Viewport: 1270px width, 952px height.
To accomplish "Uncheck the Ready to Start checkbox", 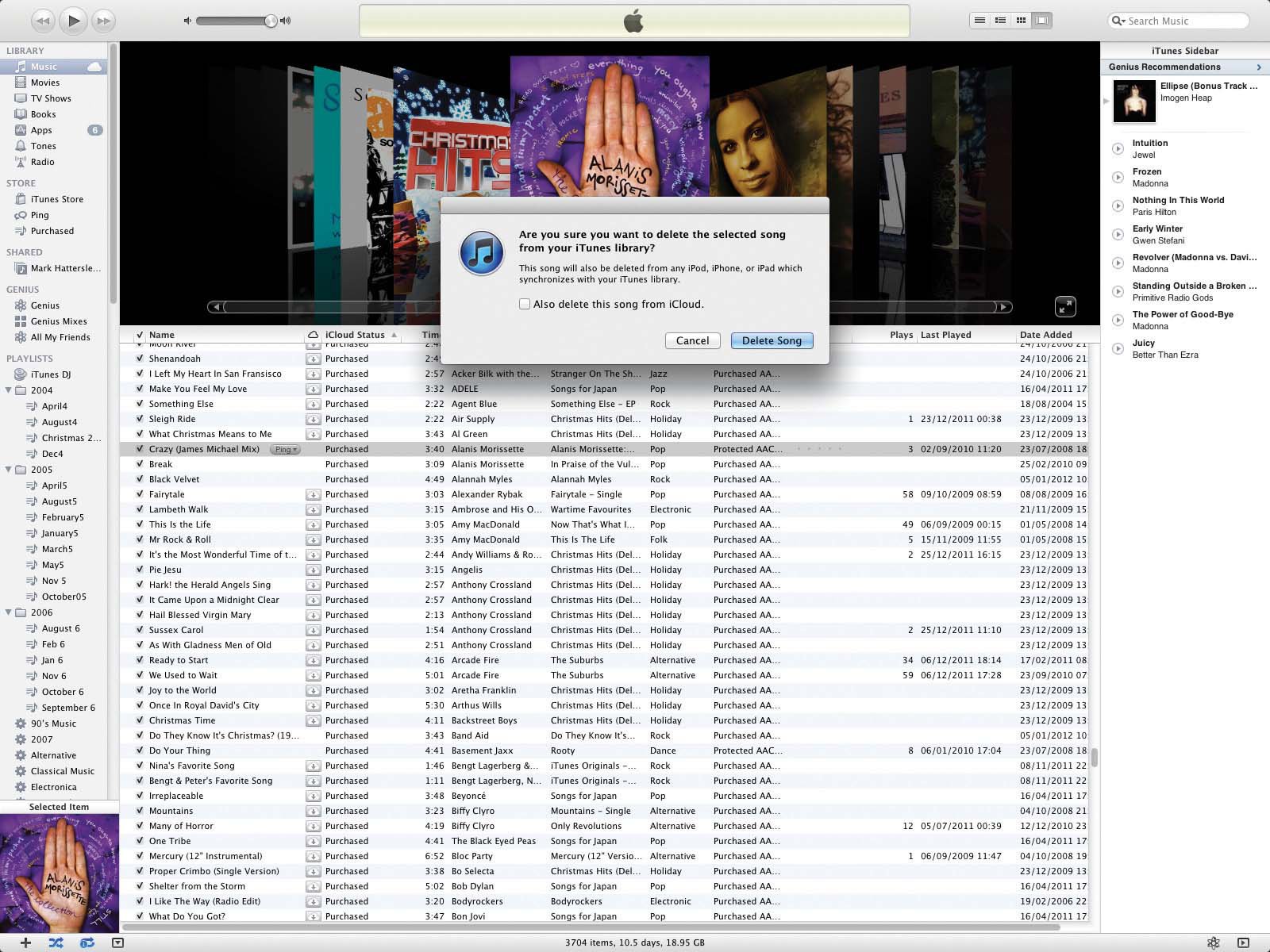I will (x=140, y=660).
